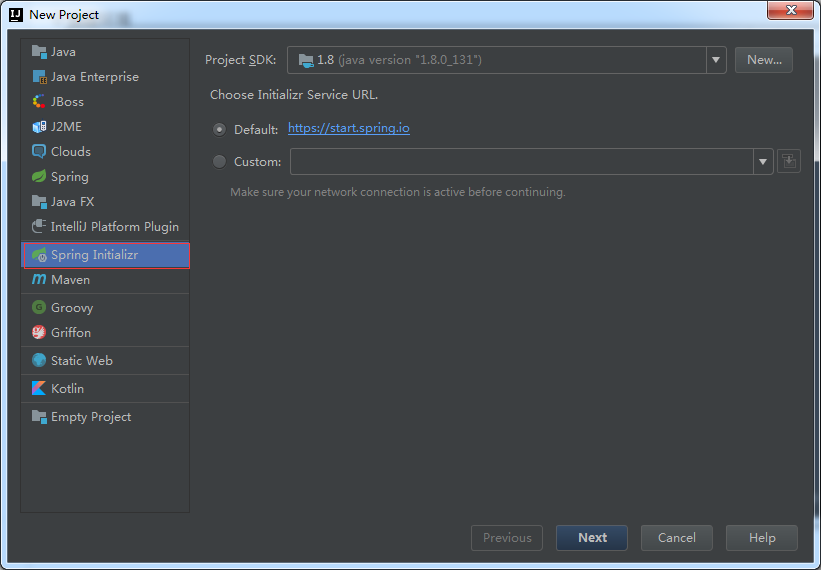Screen dimensions: 821x570
Task: Expand the Custom URL dropdown arrow
Action: [x=763, y=161]
